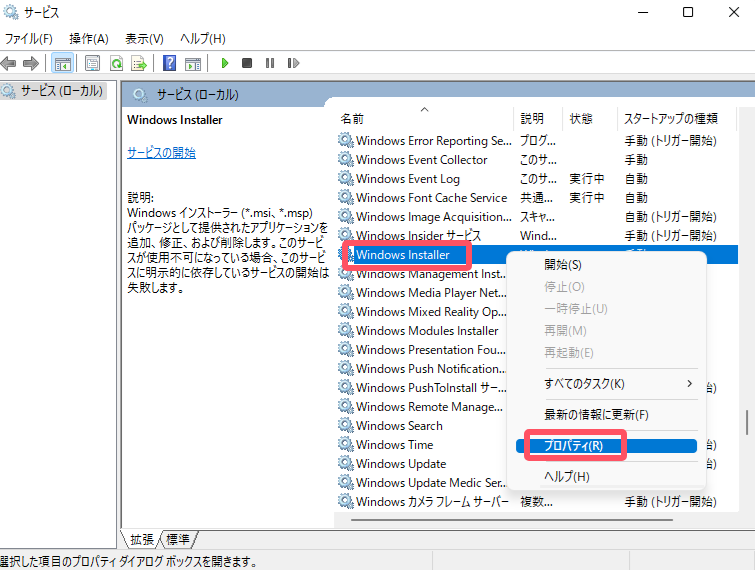Click gear icon beside Windows Update
This screenshot has height=570, width=755.
[346, 463]
